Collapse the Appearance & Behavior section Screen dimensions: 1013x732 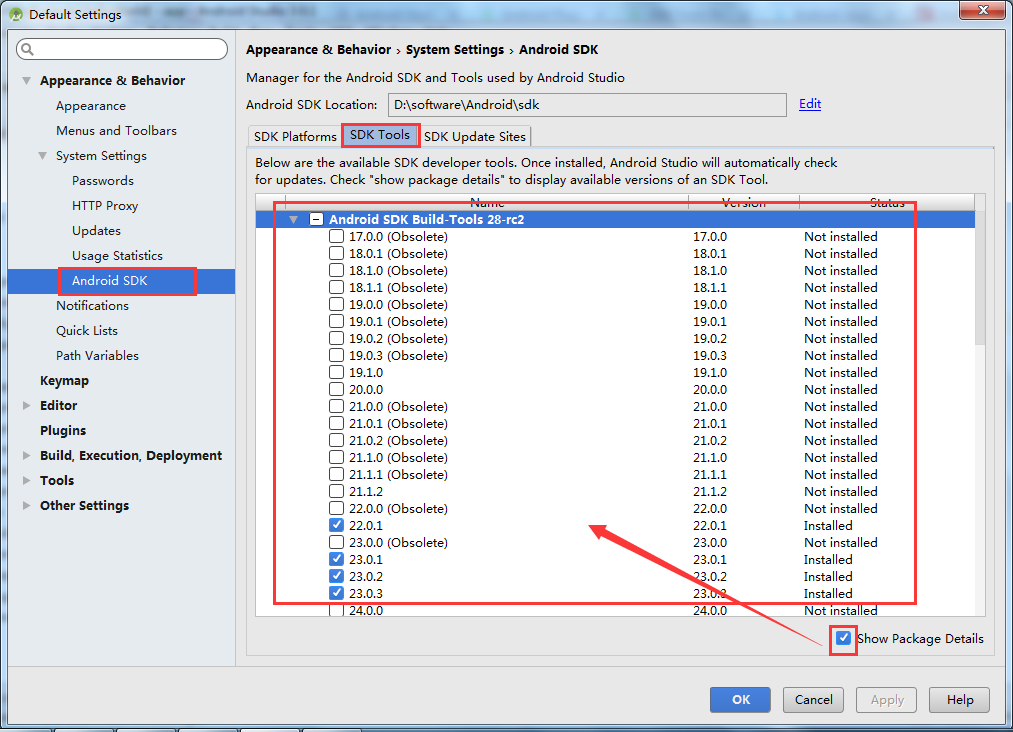[26, 81]
